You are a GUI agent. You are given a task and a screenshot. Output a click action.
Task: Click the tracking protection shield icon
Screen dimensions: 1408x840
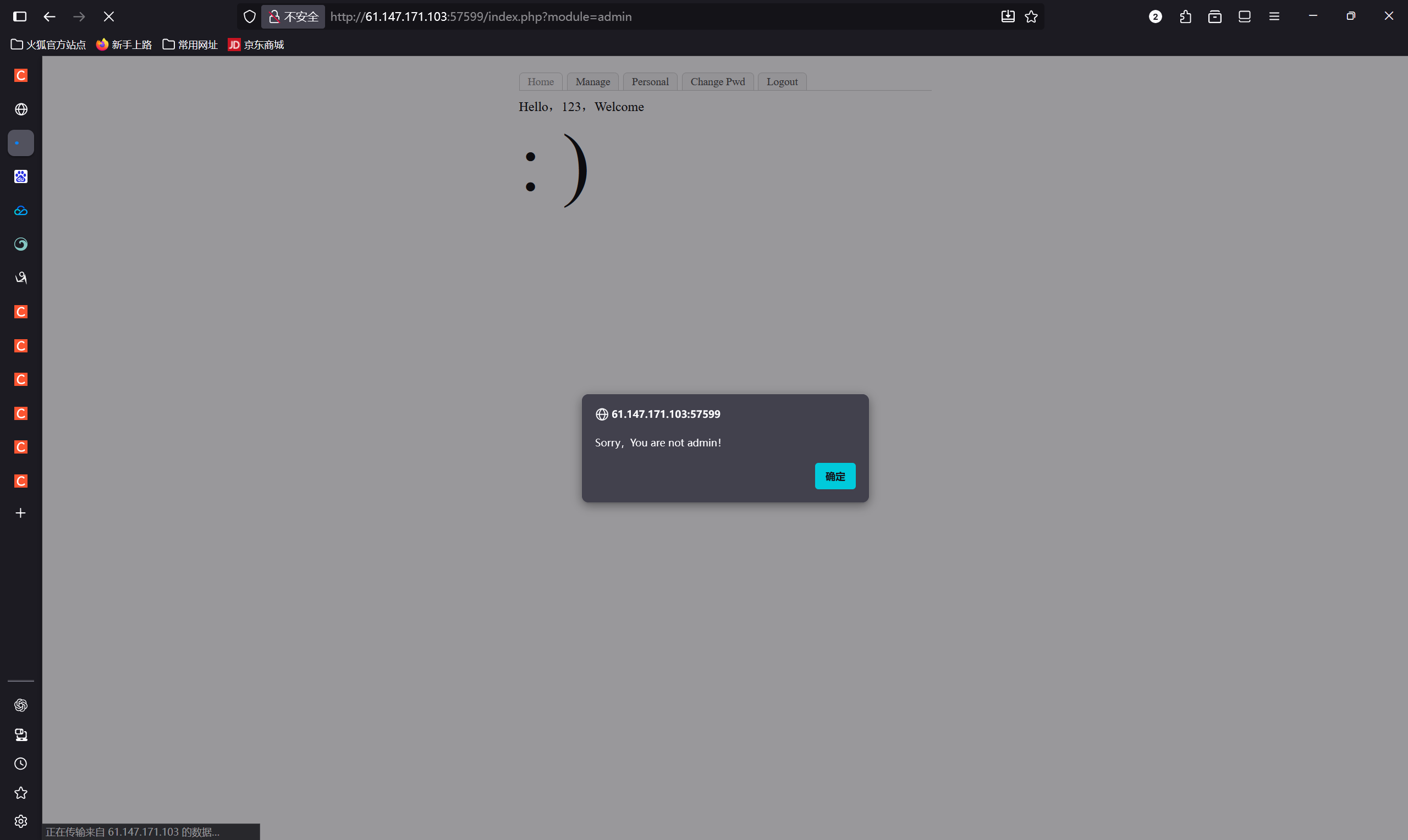tap(249, 16)
